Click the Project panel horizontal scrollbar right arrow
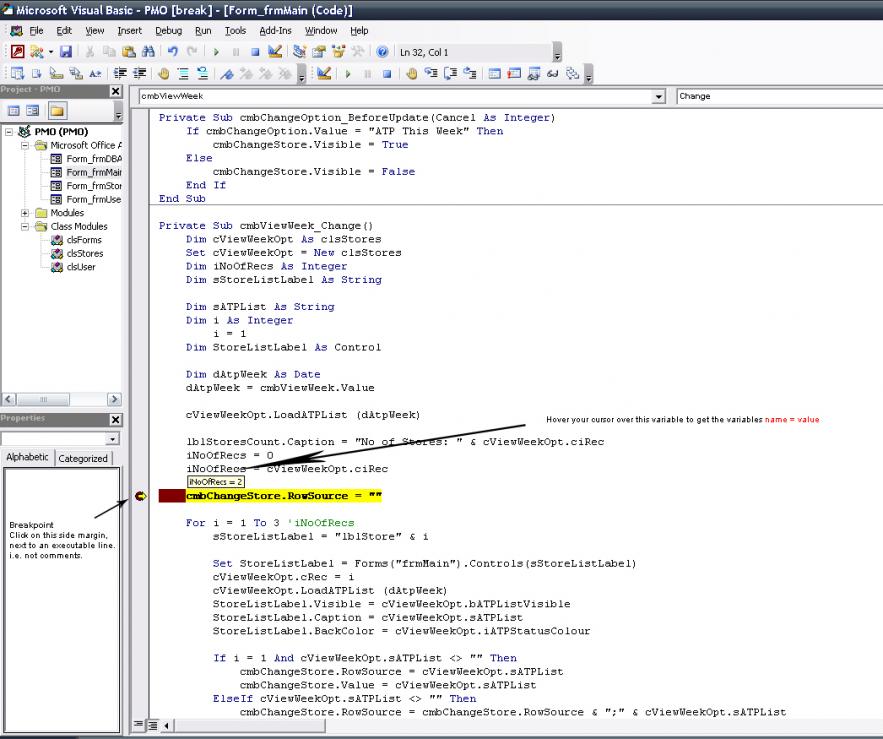Image resolution: width=883 pixels, height=739 pixels. click(x=113, y=399)
